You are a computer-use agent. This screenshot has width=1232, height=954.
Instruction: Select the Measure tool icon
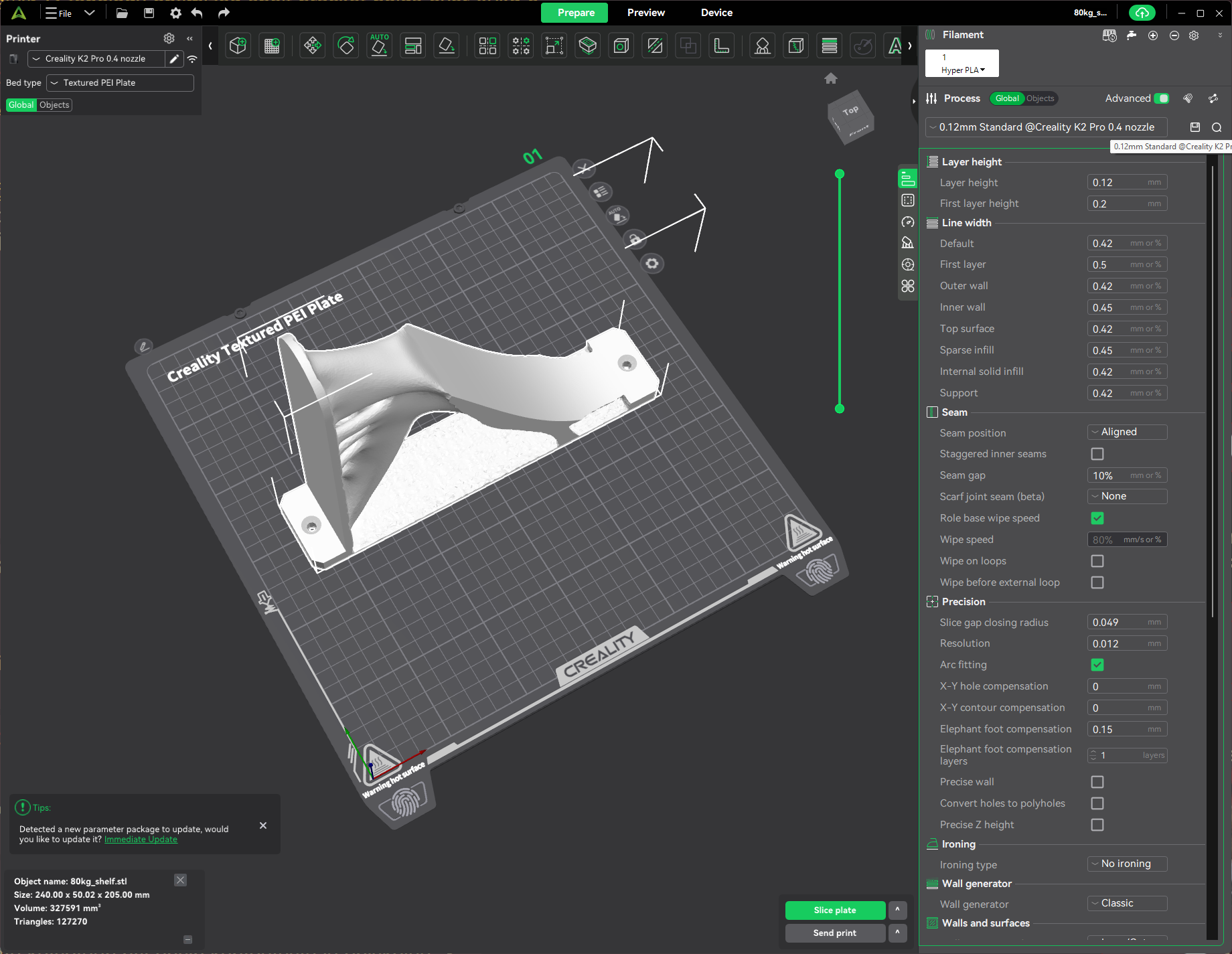[722, 46]
